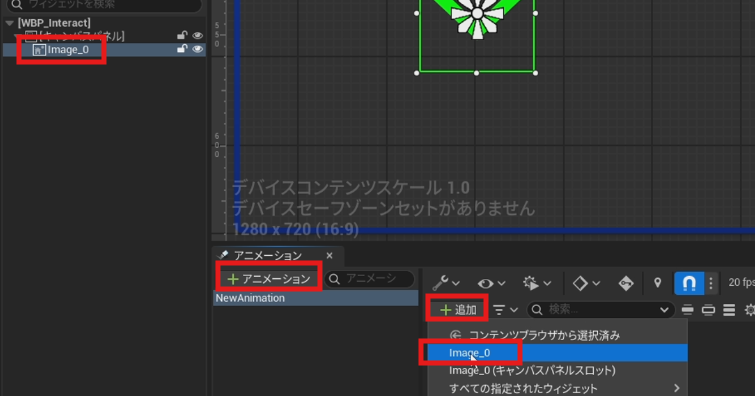Toggle canvas panel visibility eye
Screen dimensions: 755x396
coord(197,36)
